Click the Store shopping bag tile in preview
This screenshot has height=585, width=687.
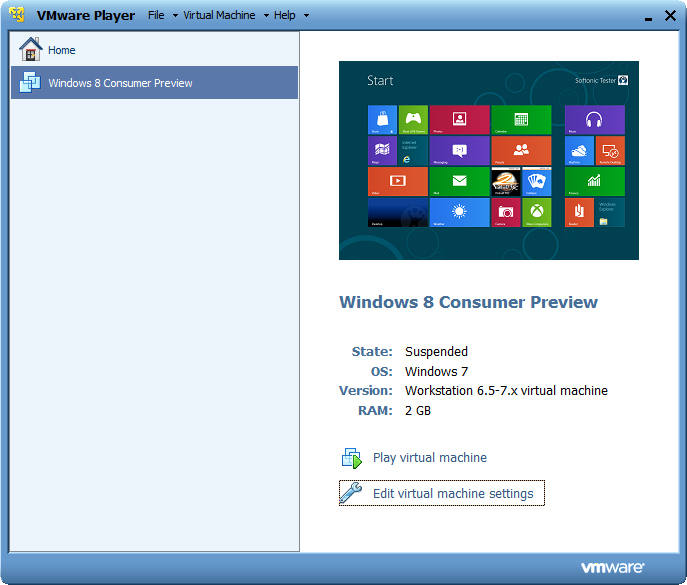coord(382,119)
